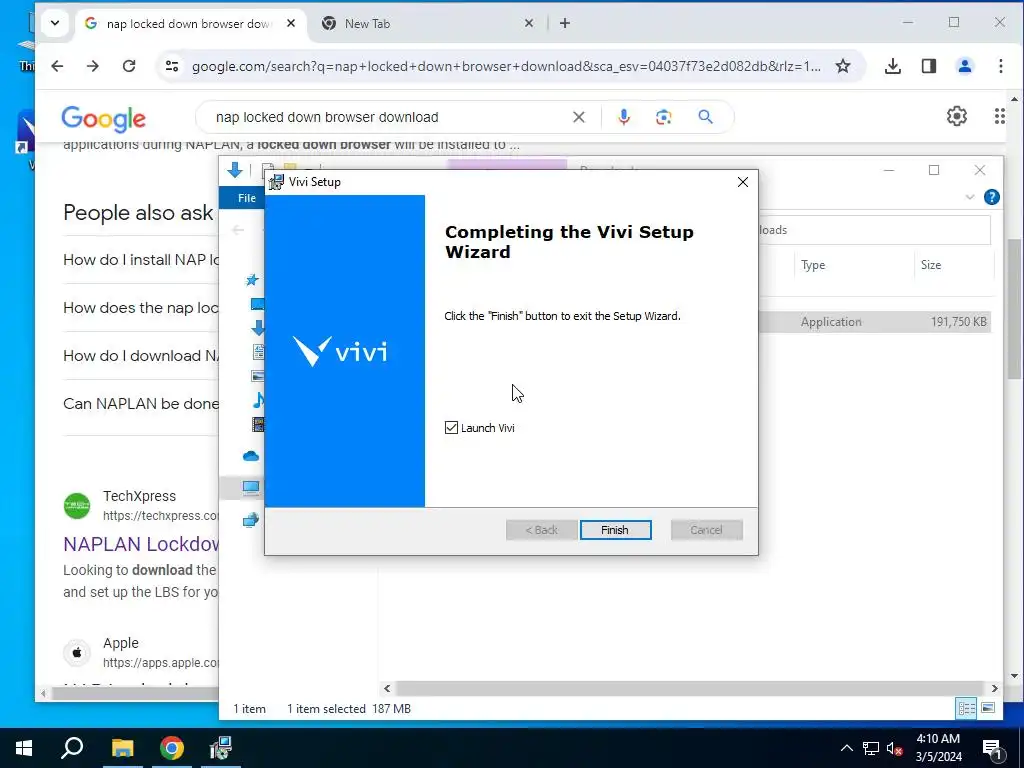View site information icon in address bar
The width and height of the screenshot is (1024, 768).
point(172,66)
